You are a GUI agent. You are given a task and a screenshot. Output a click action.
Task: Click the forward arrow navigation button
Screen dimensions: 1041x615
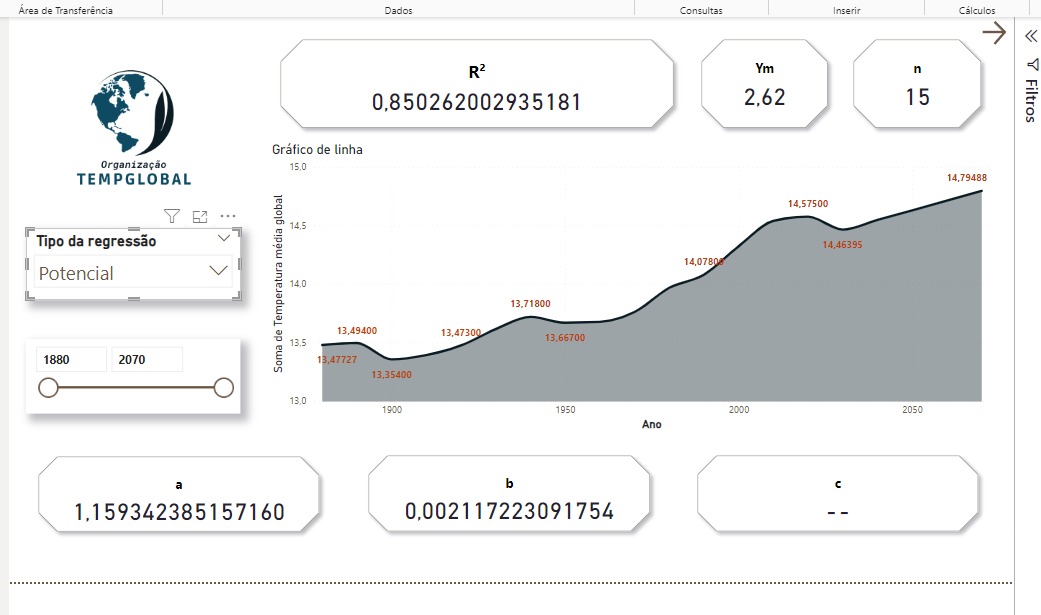(x=994, y=33)
